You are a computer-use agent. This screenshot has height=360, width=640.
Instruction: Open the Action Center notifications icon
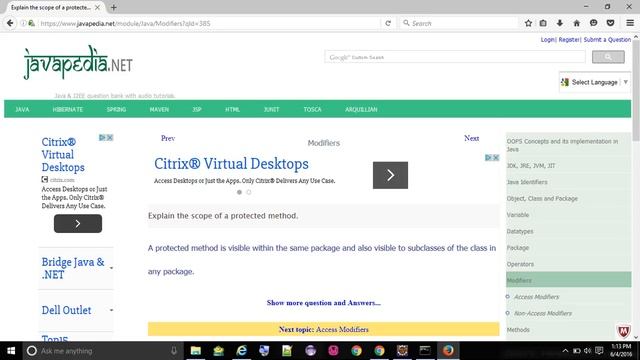pos(599,351)
